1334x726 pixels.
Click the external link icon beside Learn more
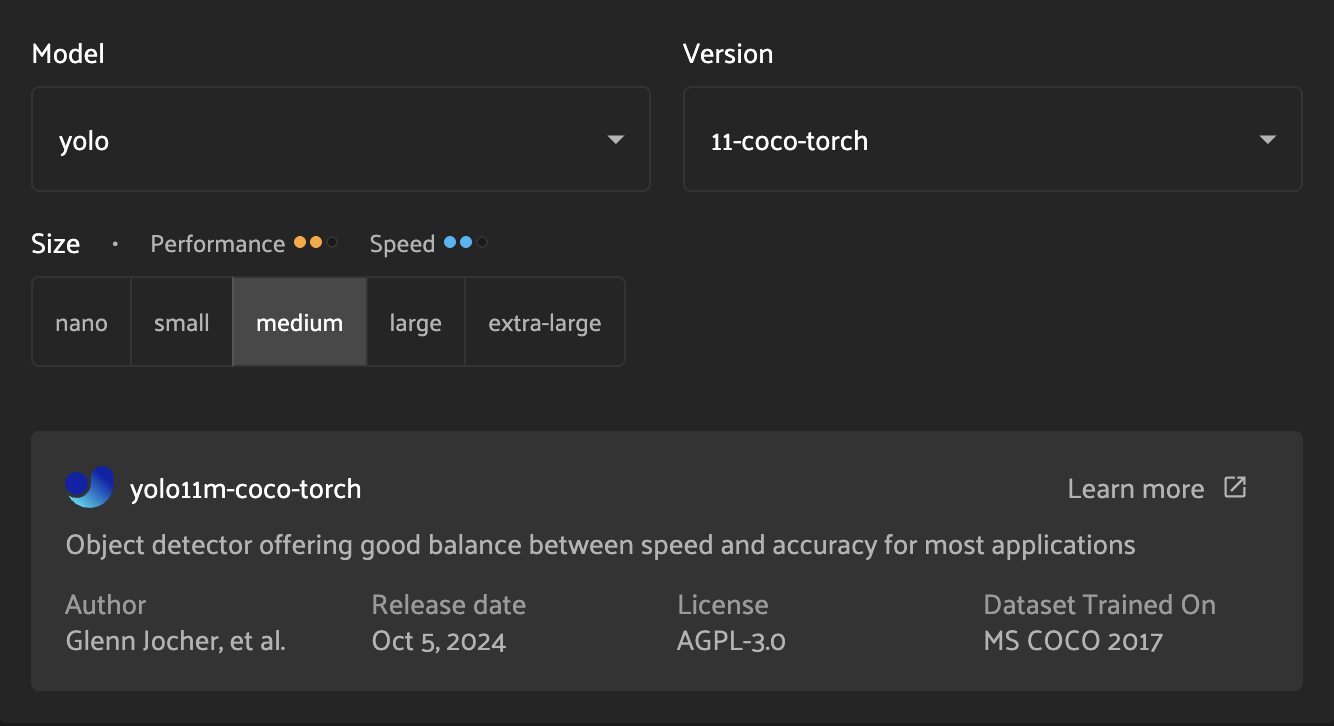[x=1235, y=488]
